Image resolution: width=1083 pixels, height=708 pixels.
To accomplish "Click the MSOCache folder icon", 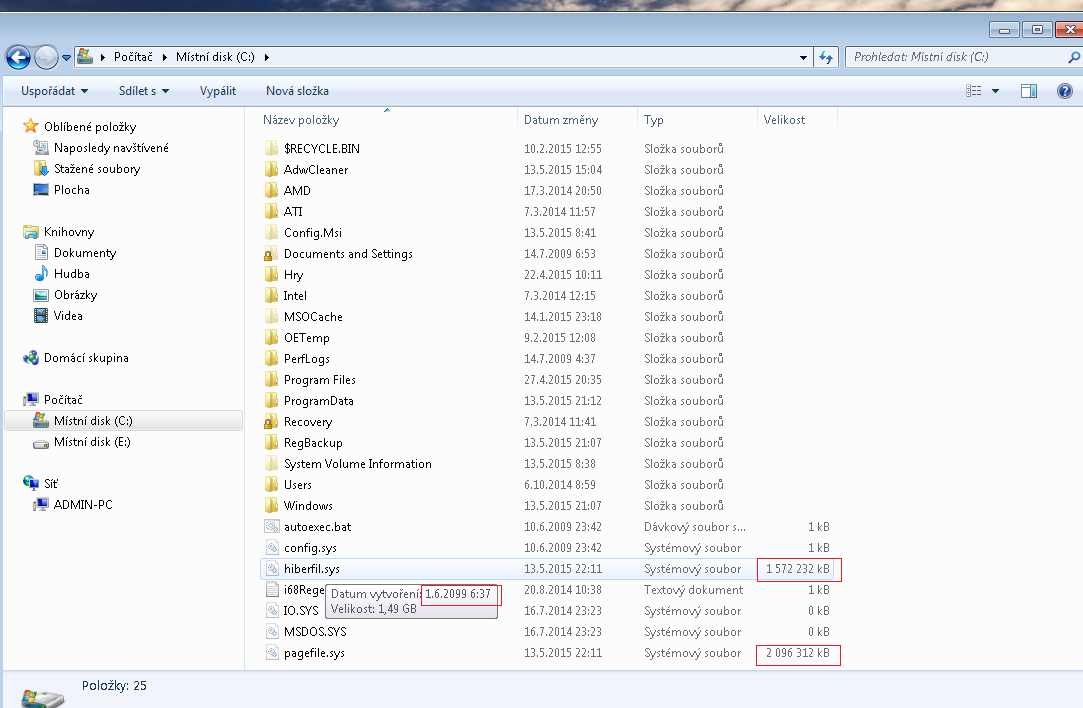I will pyautogui.click(x=271, y=316).
